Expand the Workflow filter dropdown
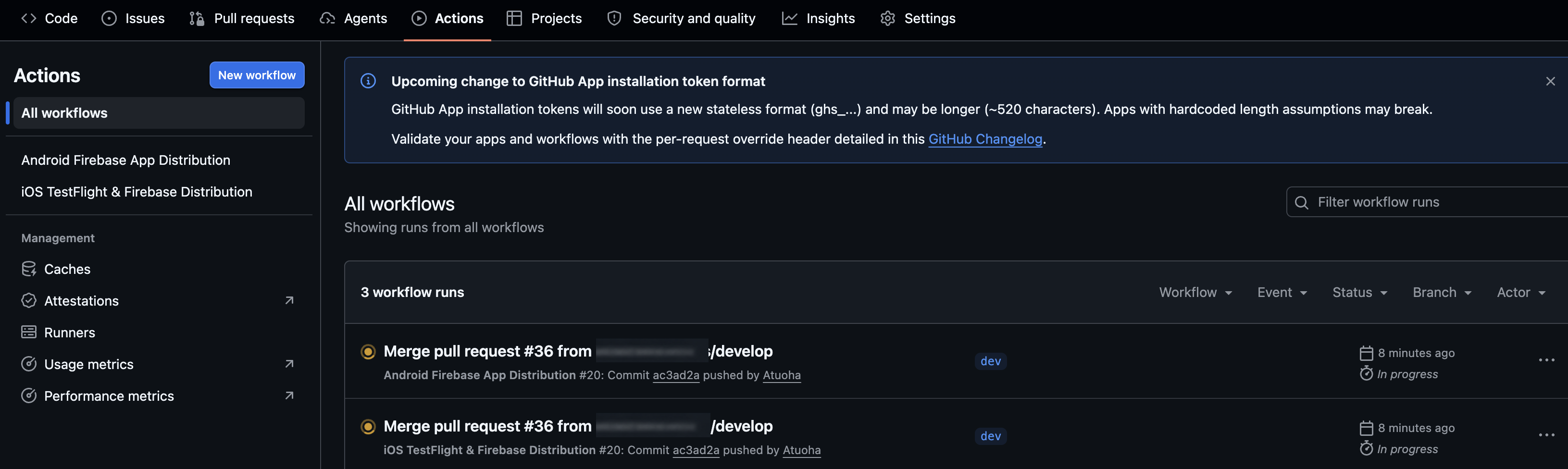 click(x=1195, y=292)
